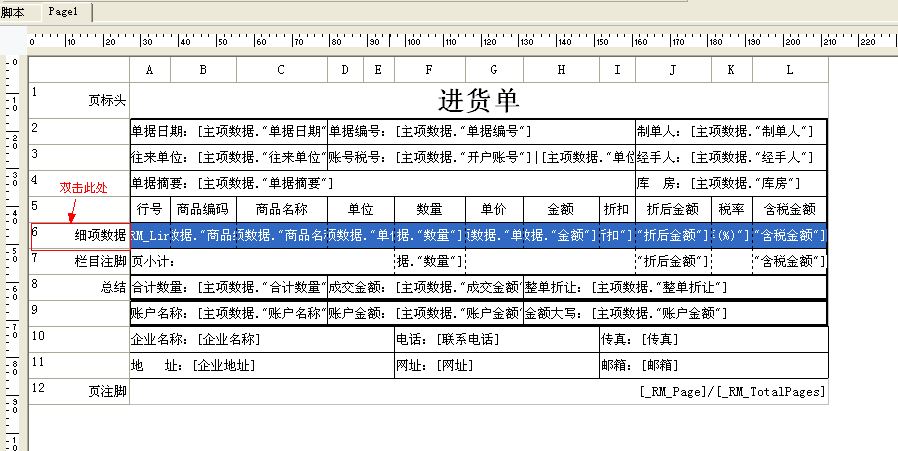Select column header F
This screenshot has height=451, width=898.
coord(430,70)
